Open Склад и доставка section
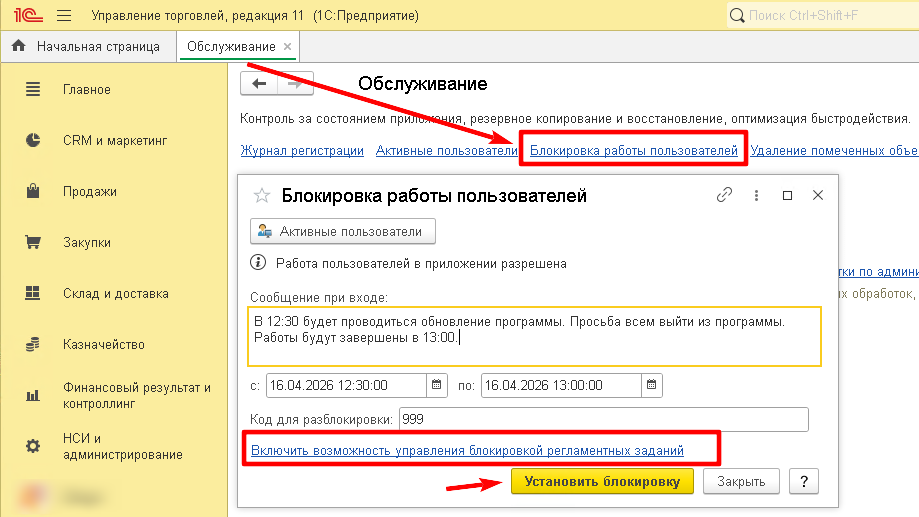 tap(115, 294)
